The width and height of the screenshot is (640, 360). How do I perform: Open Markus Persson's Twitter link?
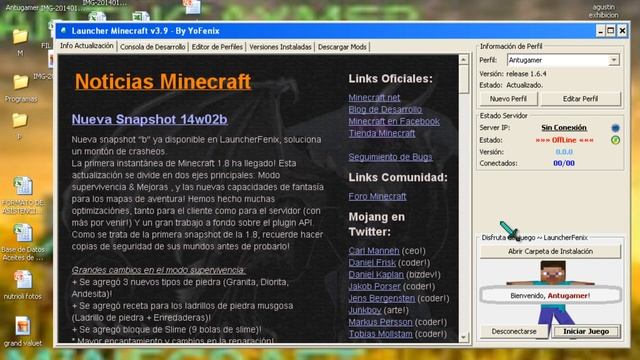tap(380, 322)
